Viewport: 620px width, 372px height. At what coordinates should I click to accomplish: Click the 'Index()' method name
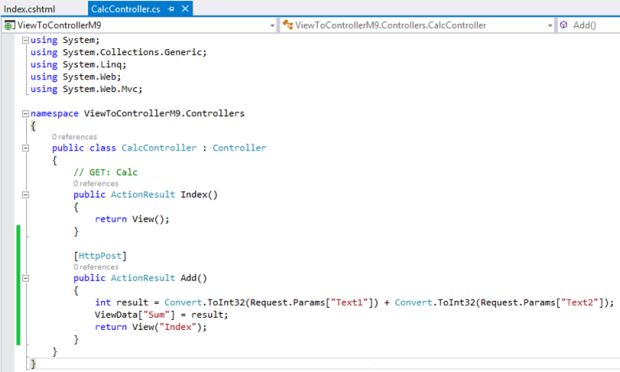tap(199, 194)
